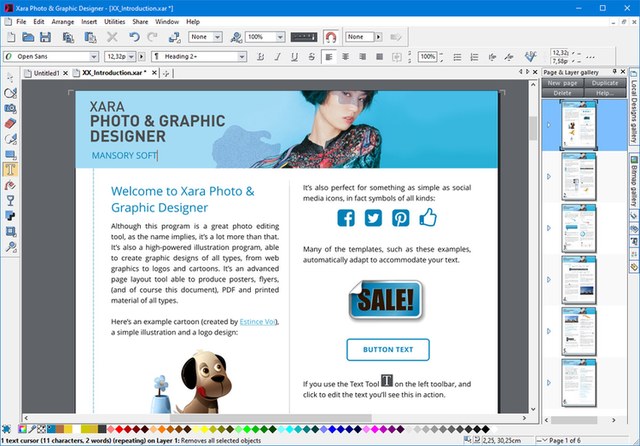Open the Heading 2+ style dropdown

click(242, 56)
